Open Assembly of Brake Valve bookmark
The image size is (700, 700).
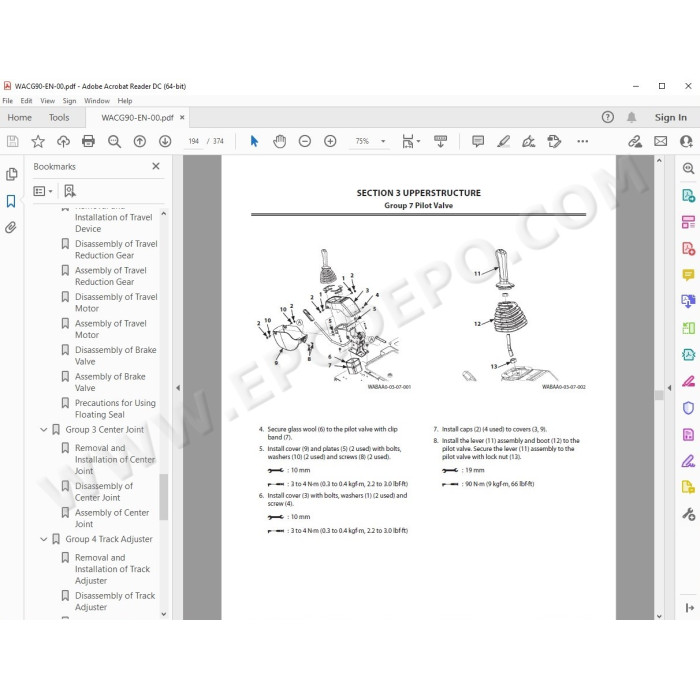(110, 382)
